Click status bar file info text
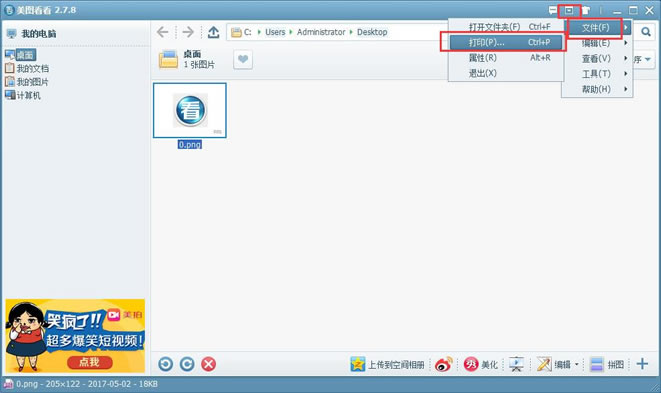Screen dimensions: 661x393 point(87,384)
